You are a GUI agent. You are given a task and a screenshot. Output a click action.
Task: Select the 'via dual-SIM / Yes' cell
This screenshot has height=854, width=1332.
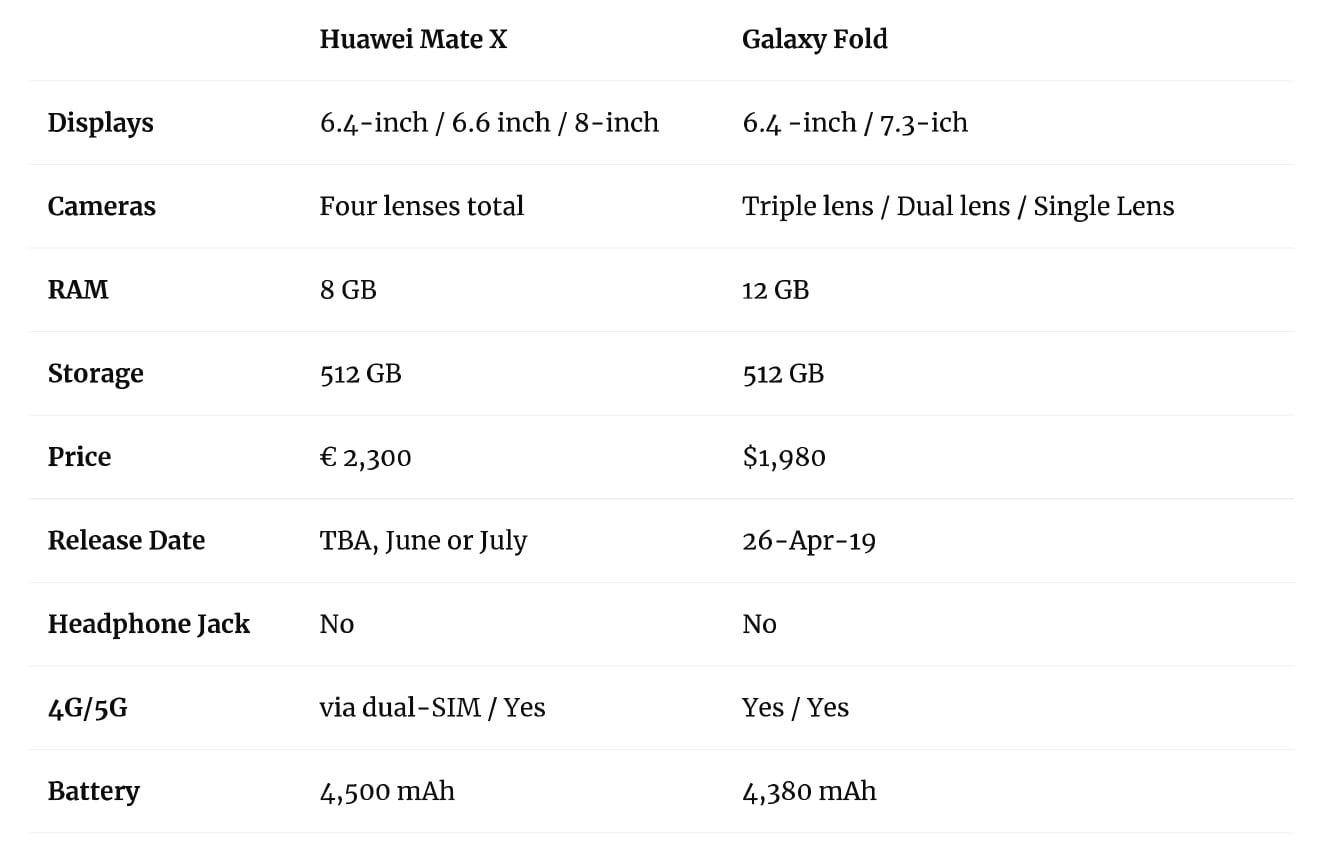(432, 708)
